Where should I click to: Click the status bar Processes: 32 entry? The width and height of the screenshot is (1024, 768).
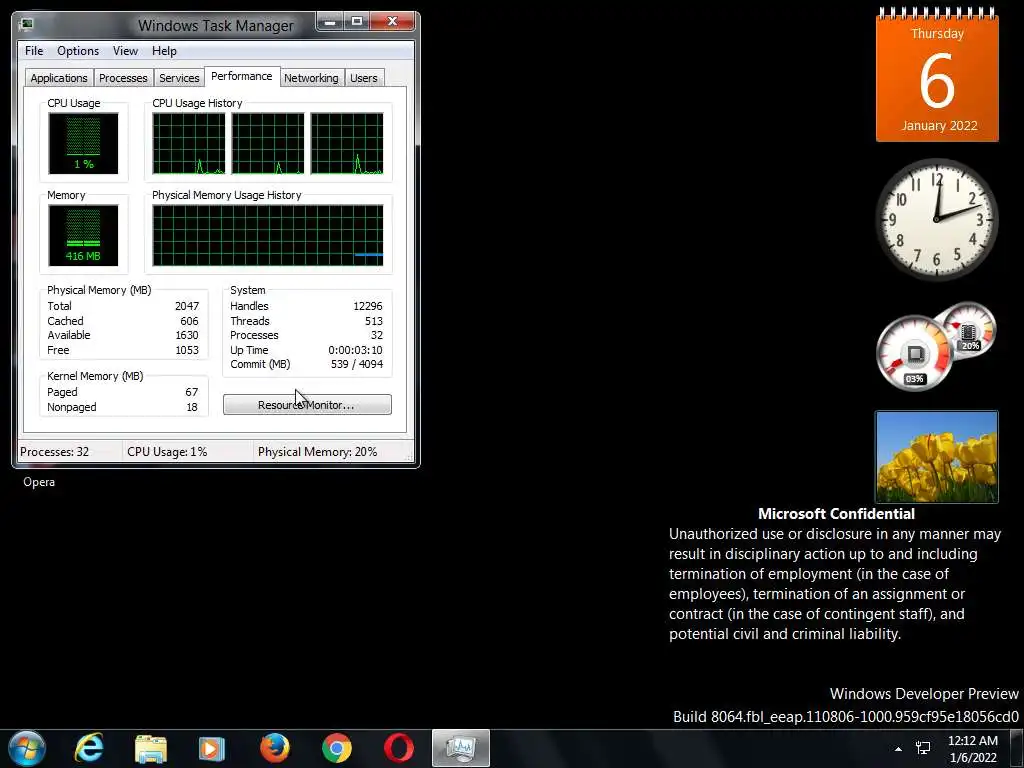(x=54, y=452)
